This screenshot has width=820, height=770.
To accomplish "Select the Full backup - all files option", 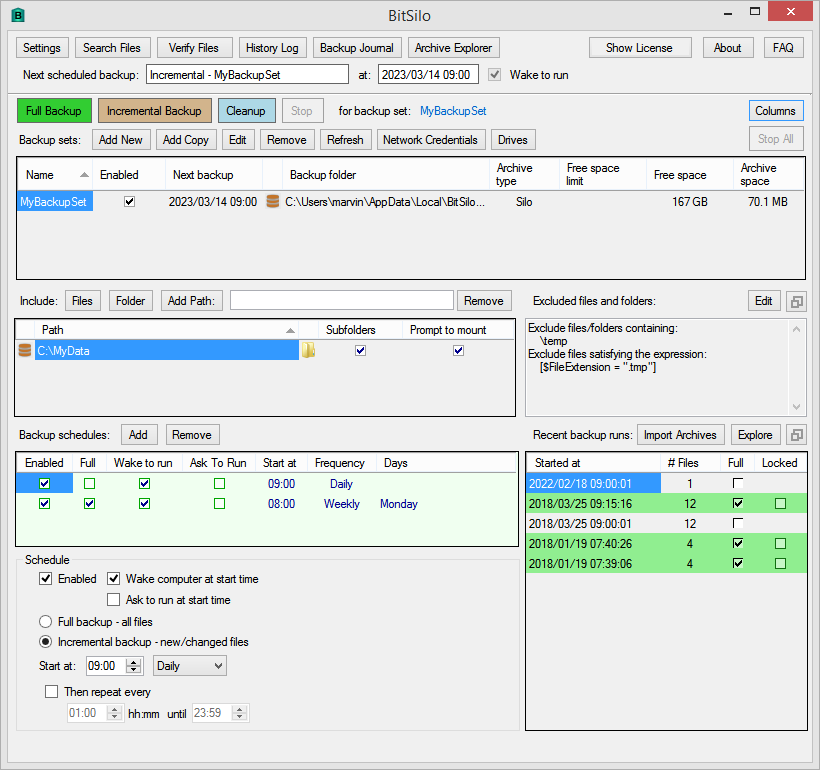I will (x=45, y=621).
